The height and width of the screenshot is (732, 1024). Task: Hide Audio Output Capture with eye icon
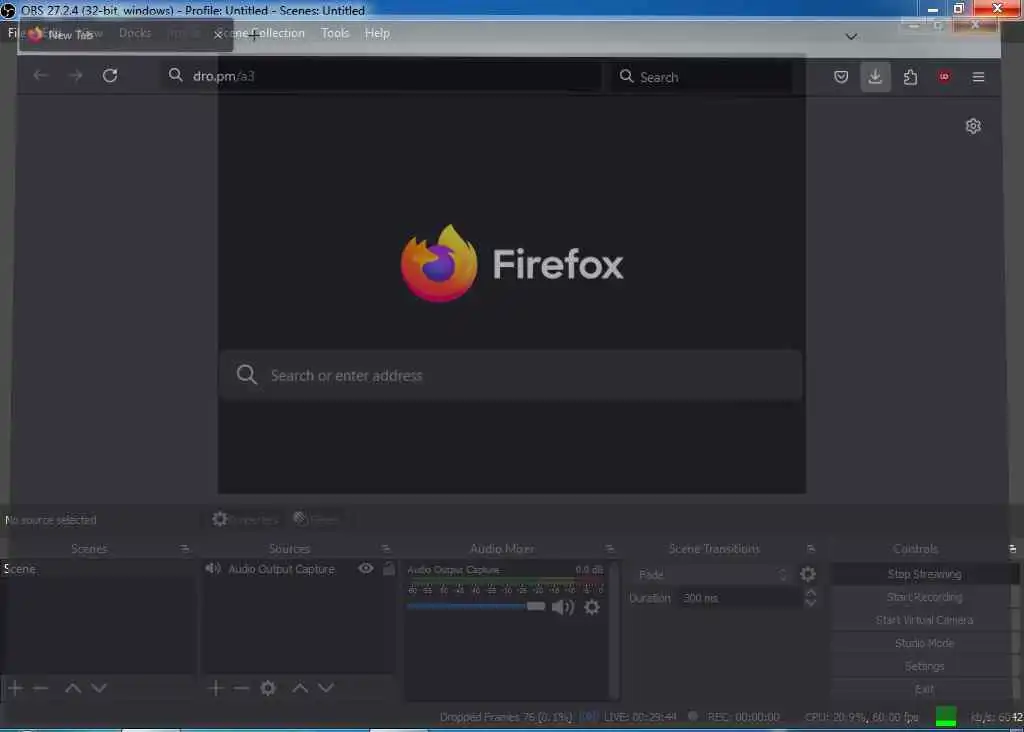(366, 568)
